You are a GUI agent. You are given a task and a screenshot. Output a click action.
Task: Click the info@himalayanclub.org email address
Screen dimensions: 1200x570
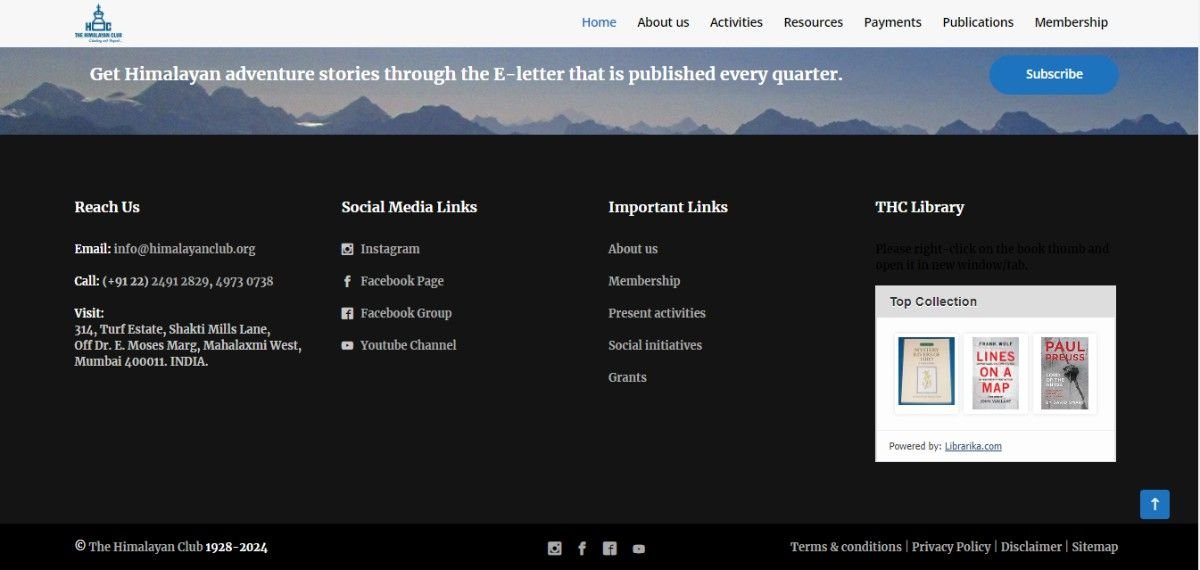pyautogui.click(x=184, y=249)
